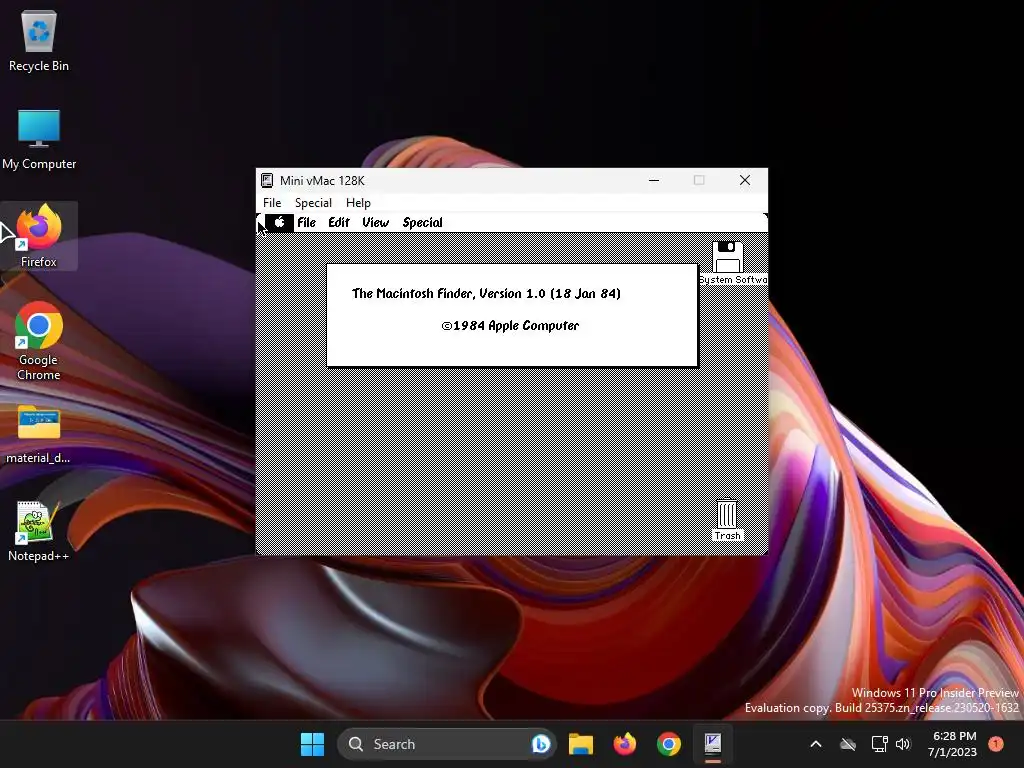Show hidden system tray icons
This screenshot has height=768, width=1024.
816,744
